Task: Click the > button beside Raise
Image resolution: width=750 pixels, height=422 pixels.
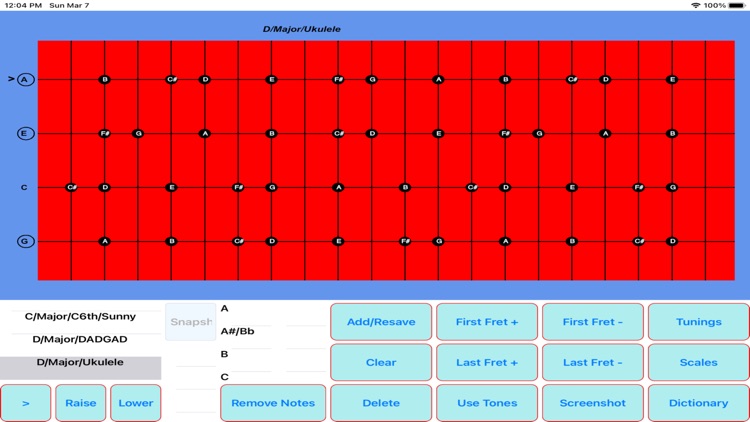Action: coord(25,403)
